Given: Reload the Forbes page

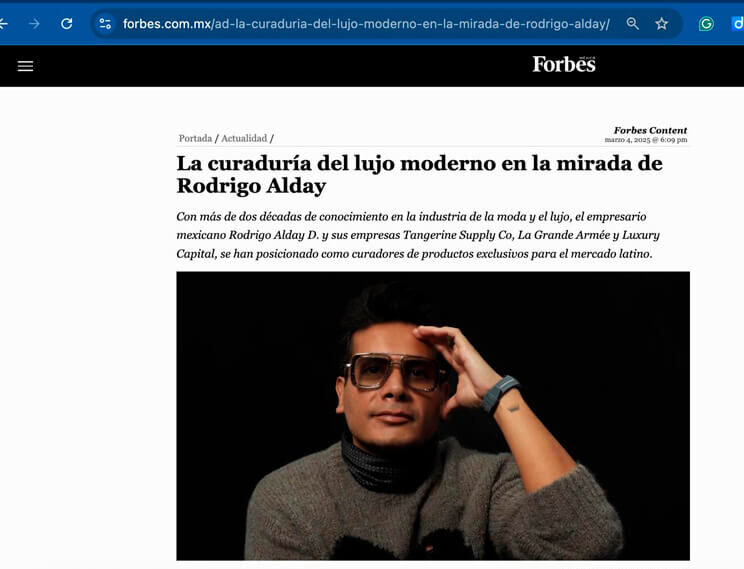Looking at the screenshot, I should 66,24.
